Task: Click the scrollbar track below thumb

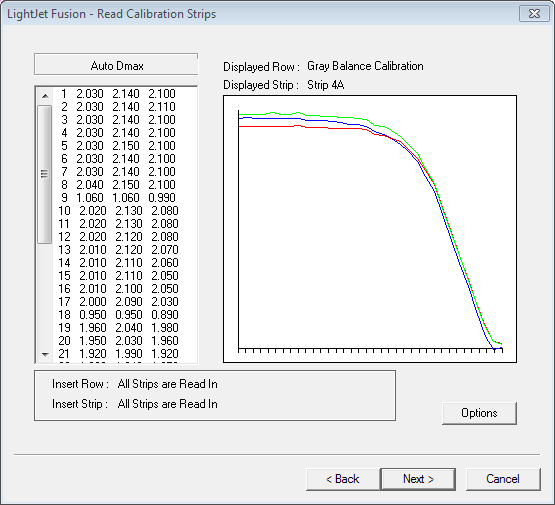Action: pyautogui.click(x=45, y=294)
